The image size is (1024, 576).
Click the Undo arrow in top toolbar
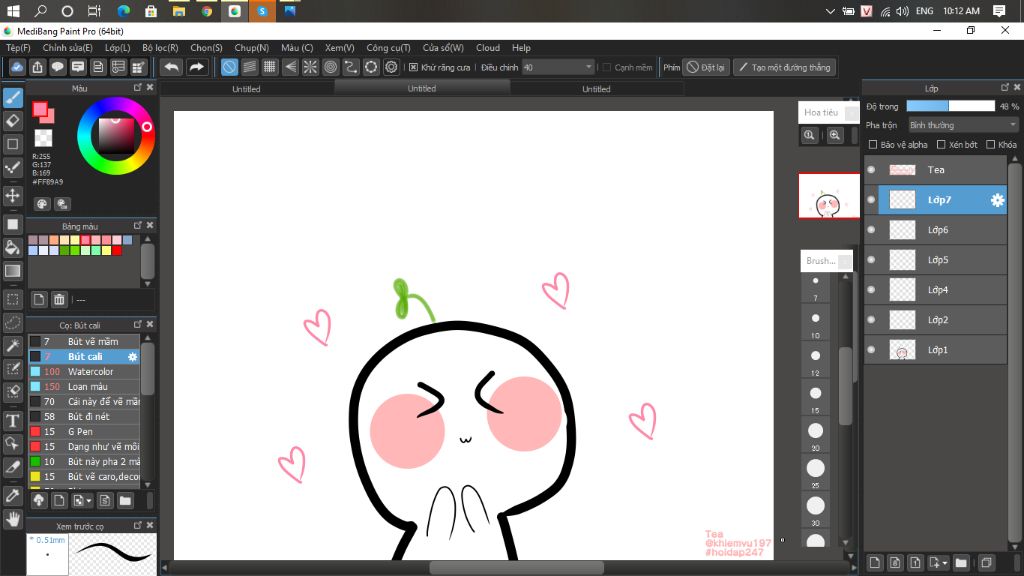pos(172,67)
